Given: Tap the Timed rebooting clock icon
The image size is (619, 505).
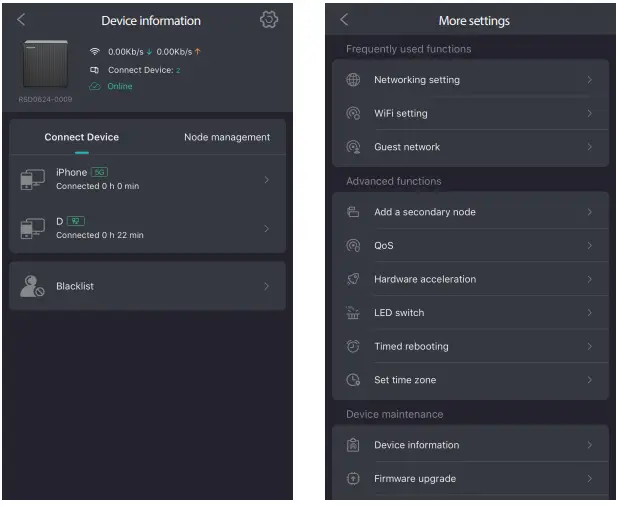Looking at the screenshot, I should pos(353,346).
